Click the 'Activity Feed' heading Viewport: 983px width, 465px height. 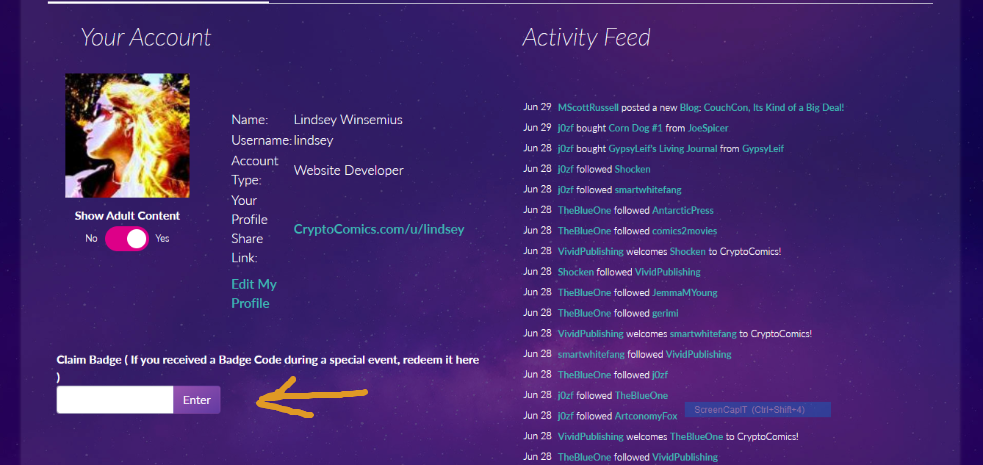[586, 38]
